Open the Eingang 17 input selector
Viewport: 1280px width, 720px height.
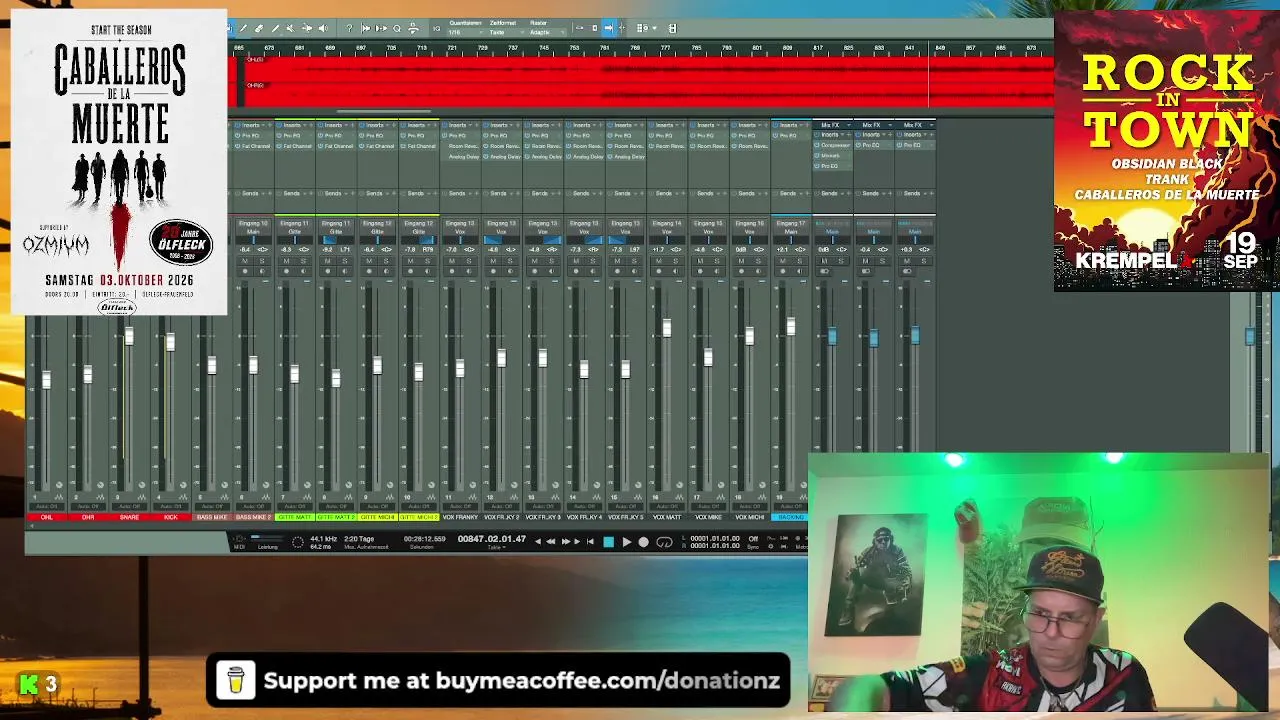(790, 223)
